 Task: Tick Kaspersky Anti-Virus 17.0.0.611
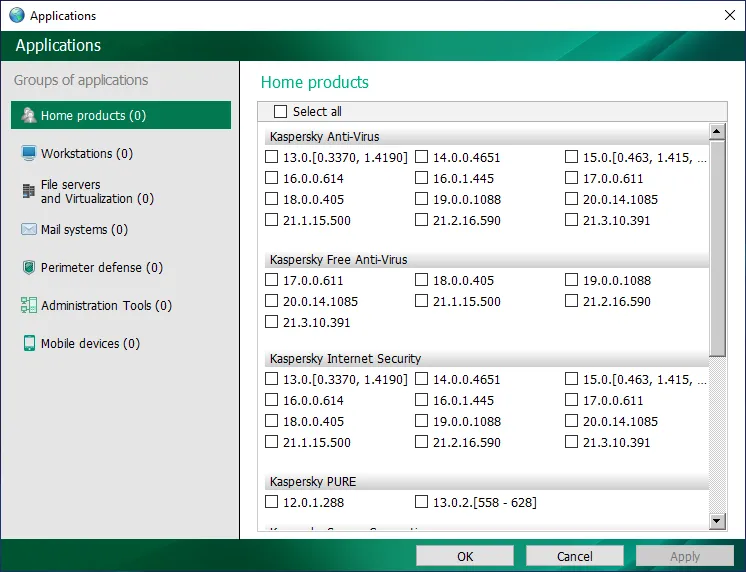click(571, 178)
